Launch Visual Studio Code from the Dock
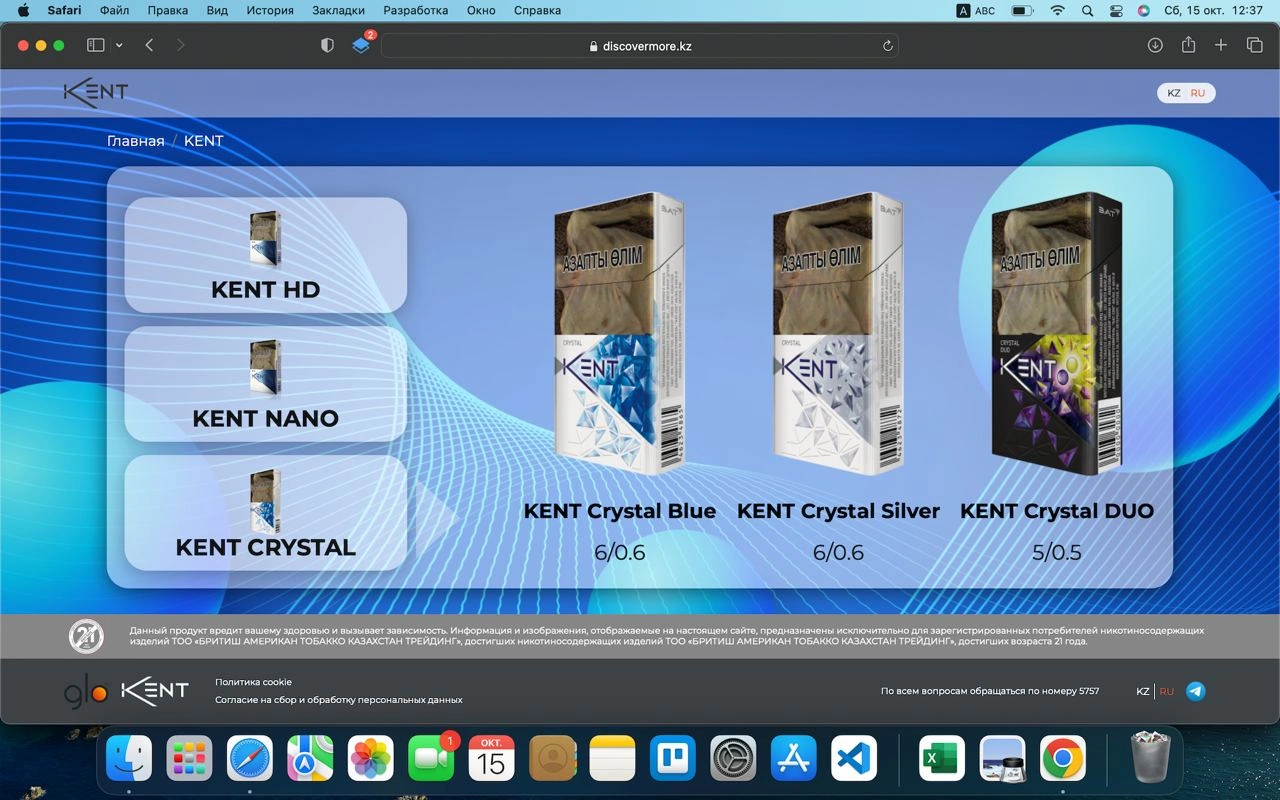 click(x=854, y=759)
